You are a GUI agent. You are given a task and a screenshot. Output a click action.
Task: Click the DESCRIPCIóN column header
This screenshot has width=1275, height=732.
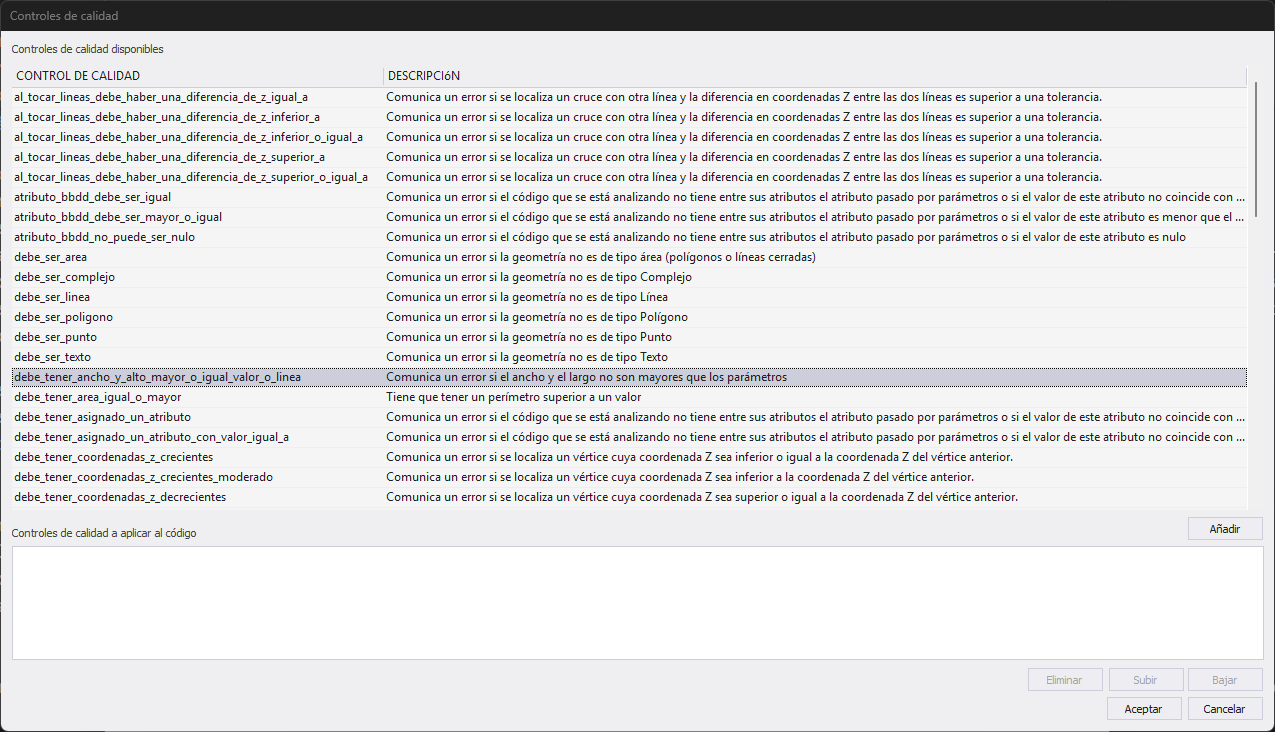[815, 76]
